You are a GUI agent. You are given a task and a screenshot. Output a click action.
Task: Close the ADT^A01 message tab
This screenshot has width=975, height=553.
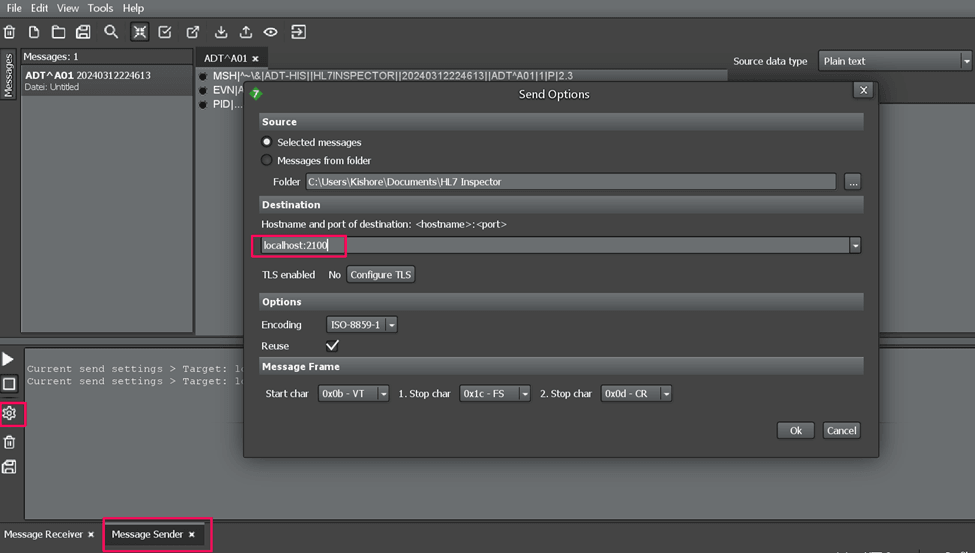pyautogui.click(x=255, y=58)
